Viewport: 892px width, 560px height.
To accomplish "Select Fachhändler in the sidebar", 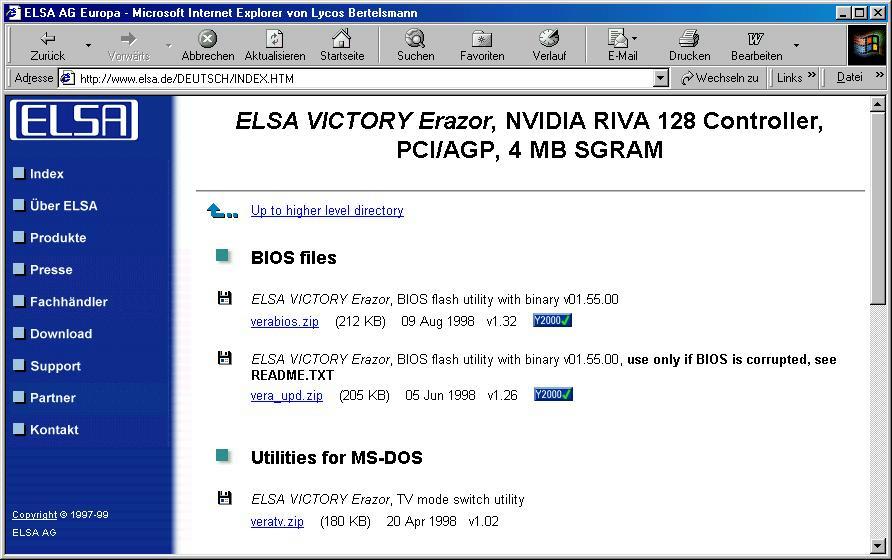I will [69, 302].
